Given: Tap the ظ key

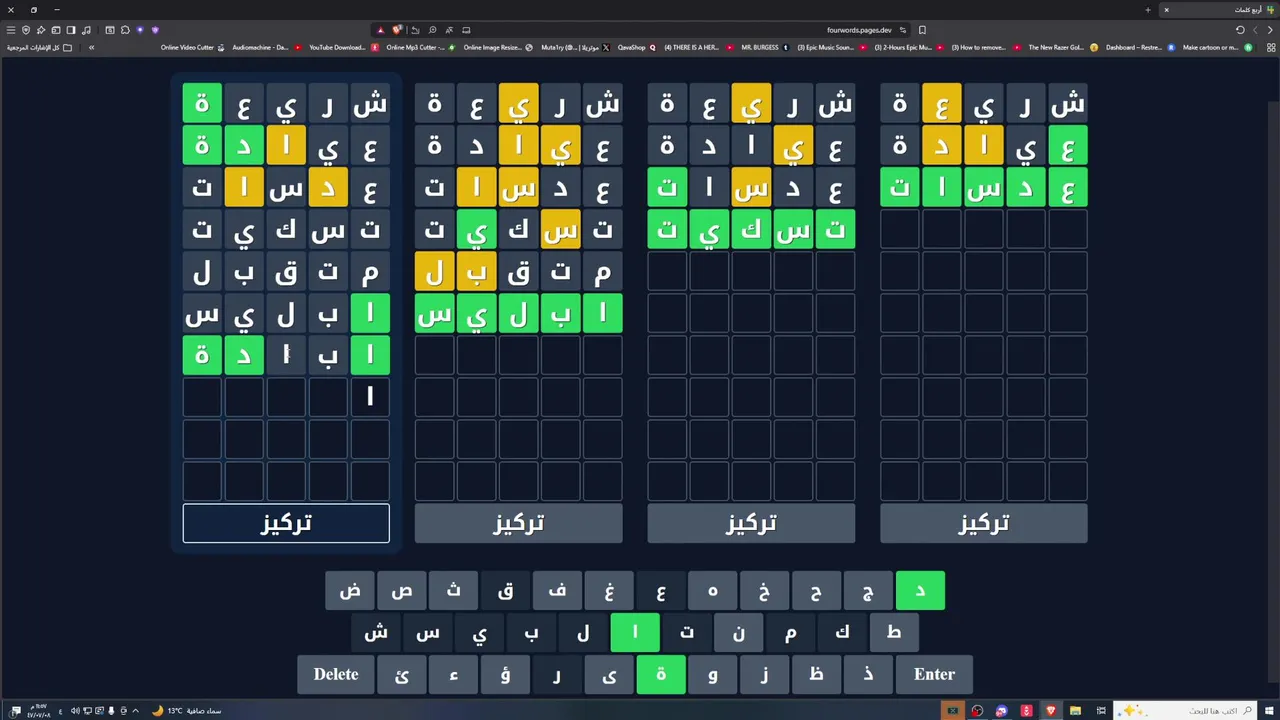Looking at the screenshot, I should [816, 674].
